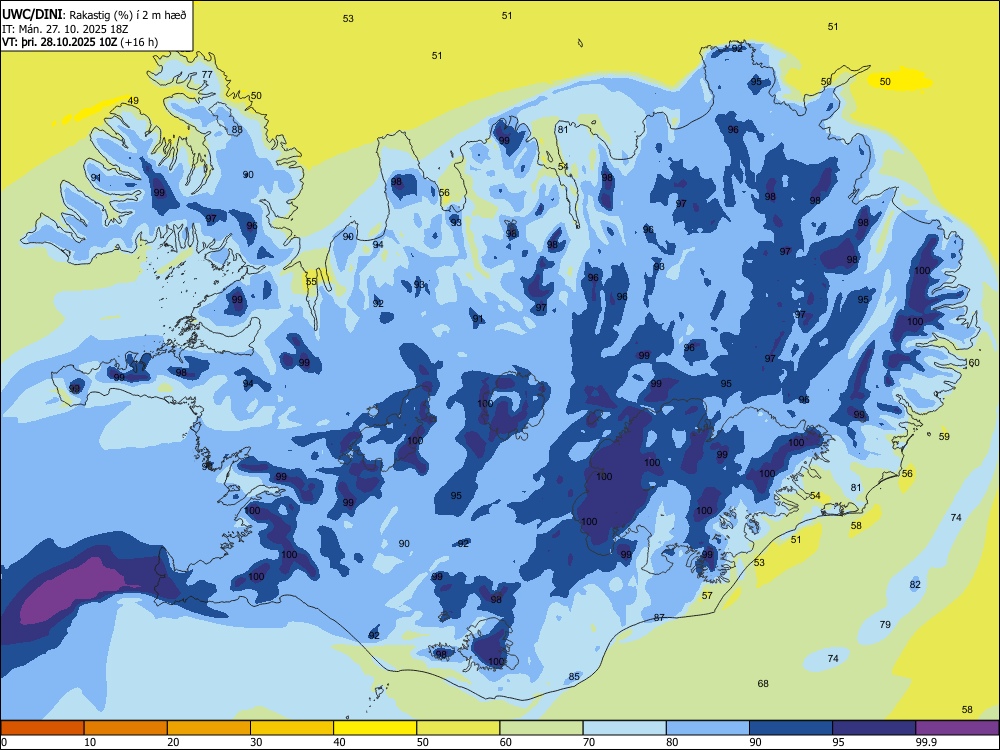The image size is (1000, 750).
Task: Click the legend scale label '10'
Action: coord(90,742)
